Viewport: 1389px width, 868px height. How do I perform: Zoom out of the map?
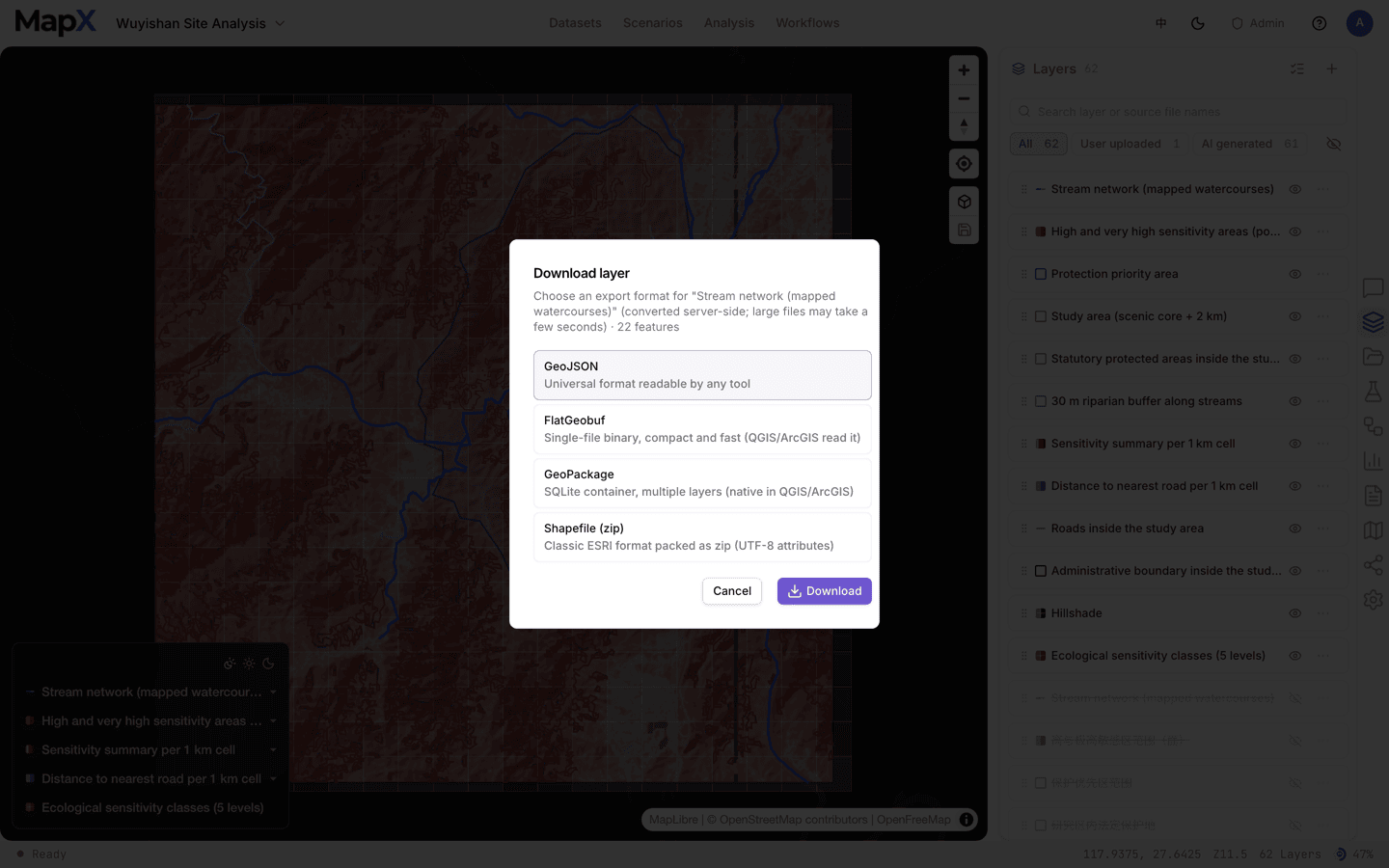click(964, 98)
